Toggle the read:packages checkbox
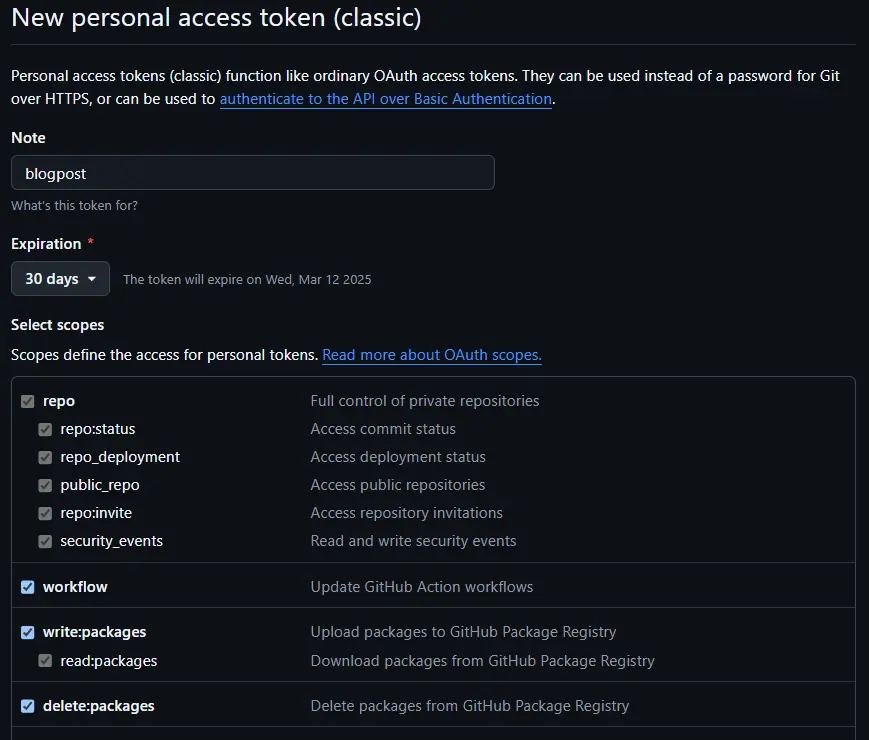Image resolution: width=869 pixels, height=740 pixels. coord(45,661)
